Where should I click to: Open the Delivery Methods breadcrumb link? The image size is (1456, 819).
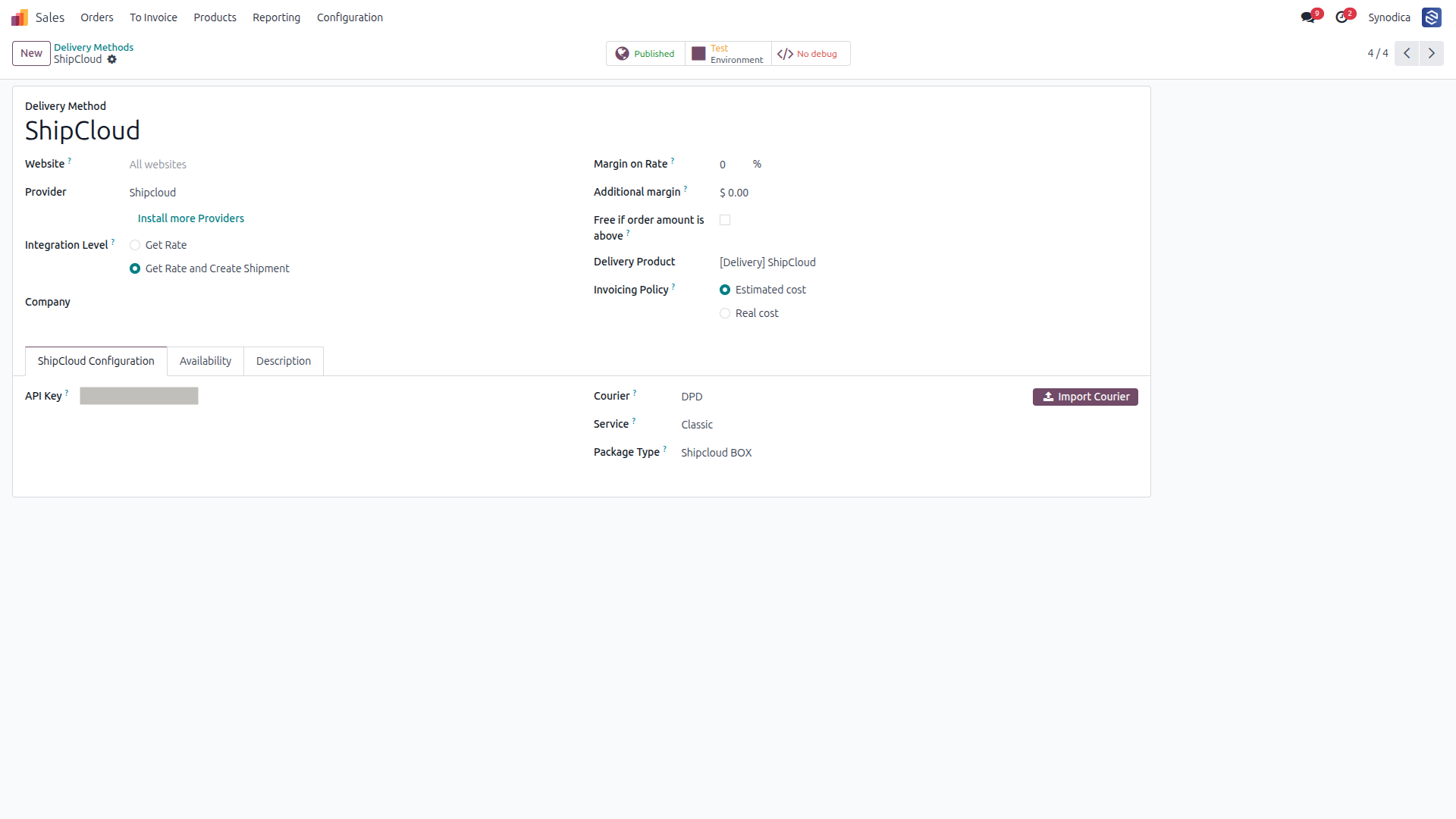click(x=93, y=47)
